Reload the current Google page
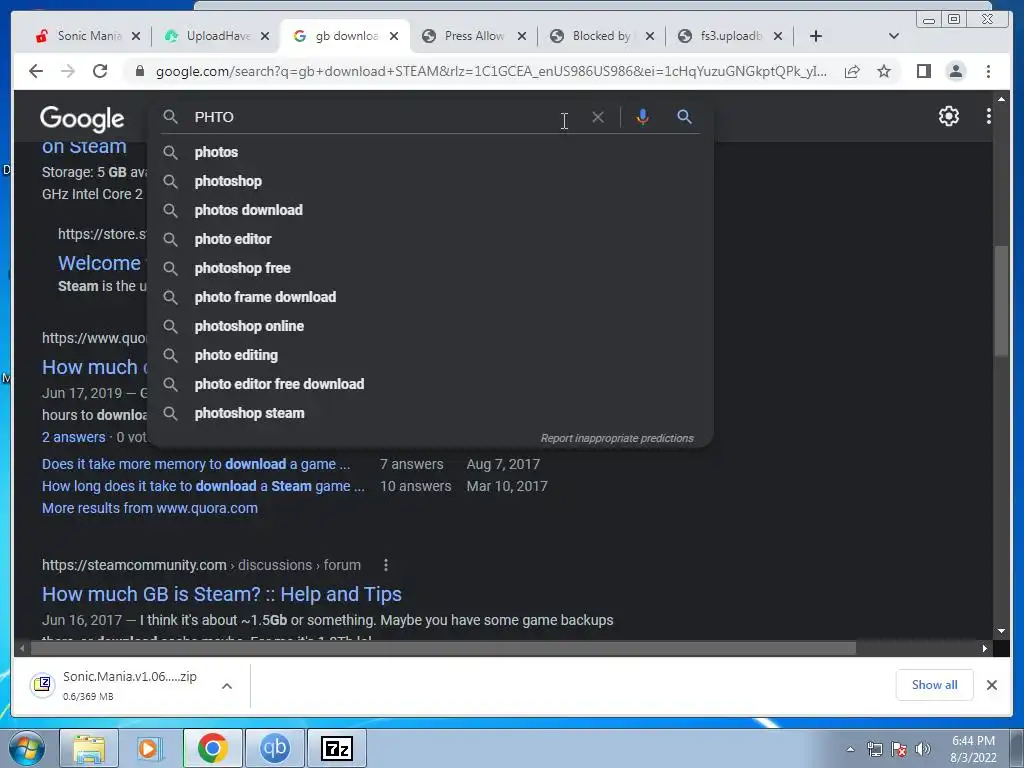Image resolution: width=1024 pixels, height=768 pixels. (x=100, y=71)
